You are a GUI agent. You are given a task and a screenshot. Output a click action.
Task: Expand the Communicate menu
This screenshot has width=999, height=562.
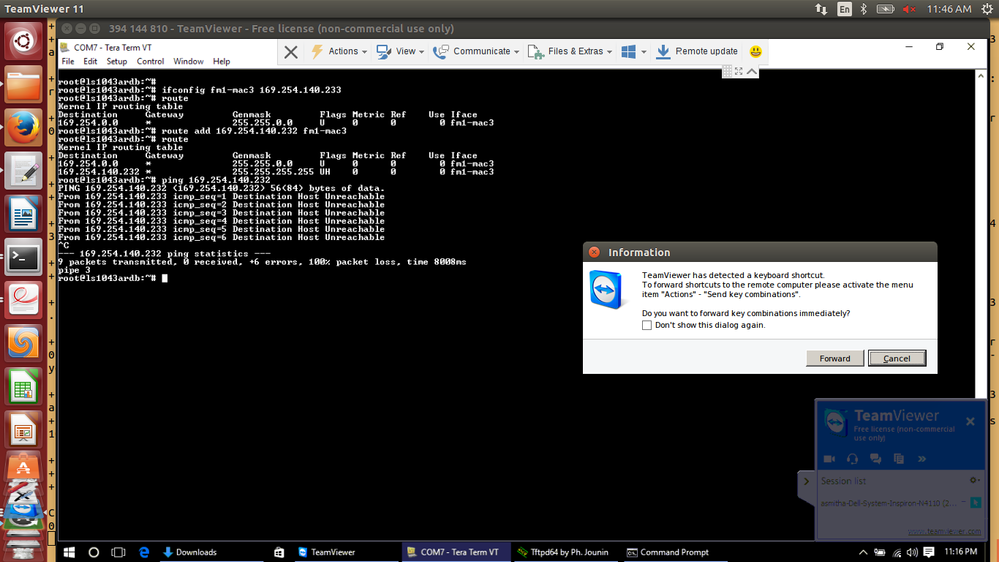point(475,52)
